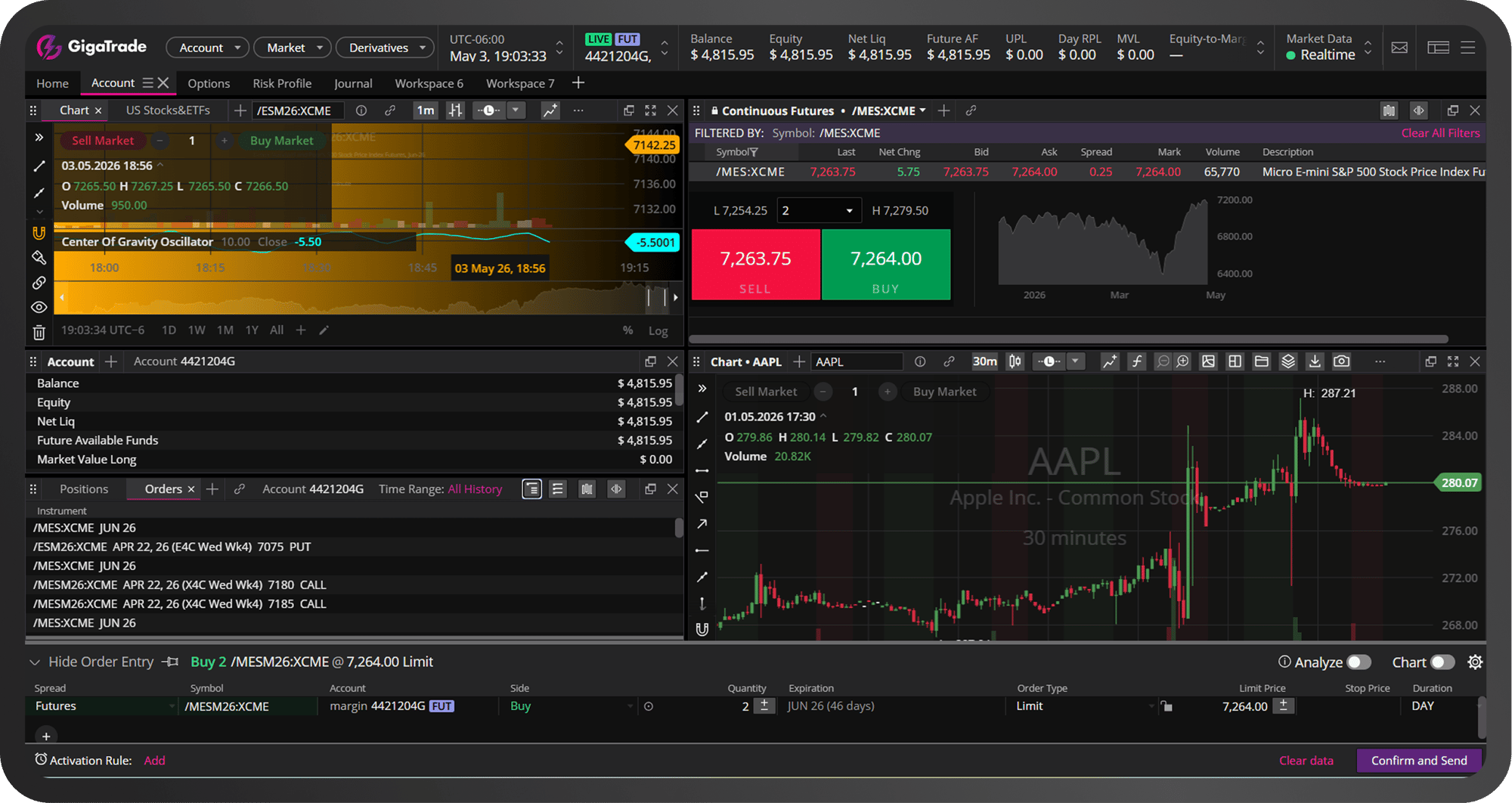Click the candlestick style icon in AAPL chart
Screen dimensions: 1512x803
pos(1015,361)
